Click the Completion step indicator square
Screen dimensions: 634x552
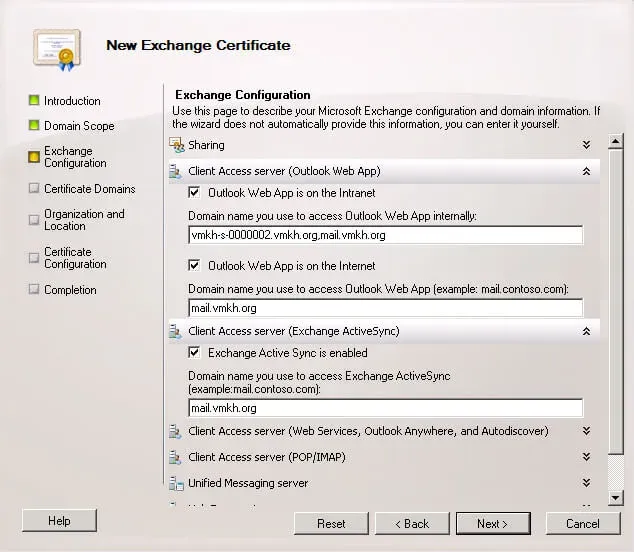point(34,289)
